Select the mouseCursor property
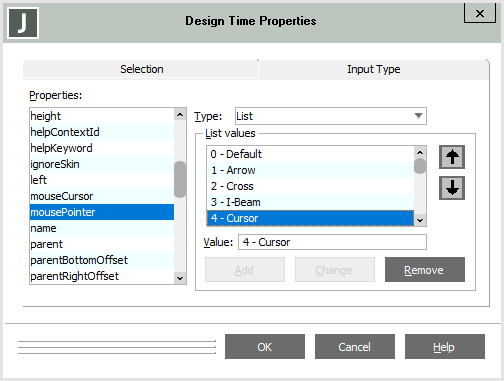The height and width of the screenshot is (381, 504). tap(102, 196)
